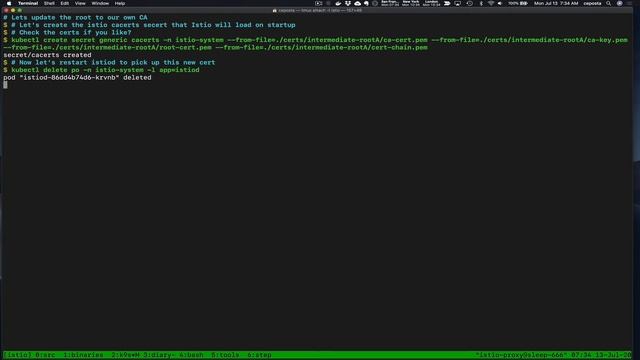640x360 pixels.
Task: Click the 'kubectl delete po' command line
Action: pos(105,70)
